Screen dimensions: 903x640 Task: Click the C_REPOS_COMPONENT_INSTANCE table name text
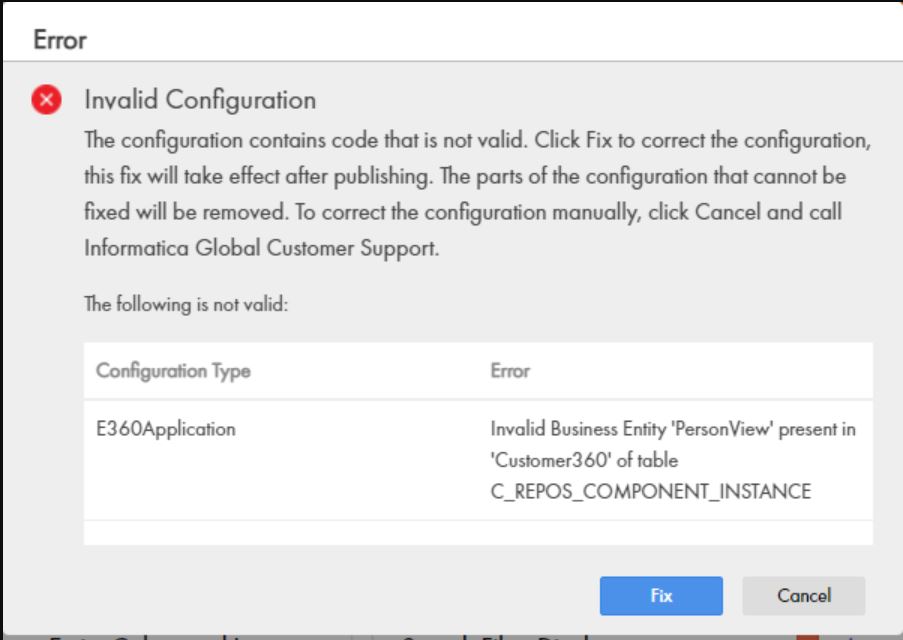click(651, 491)
